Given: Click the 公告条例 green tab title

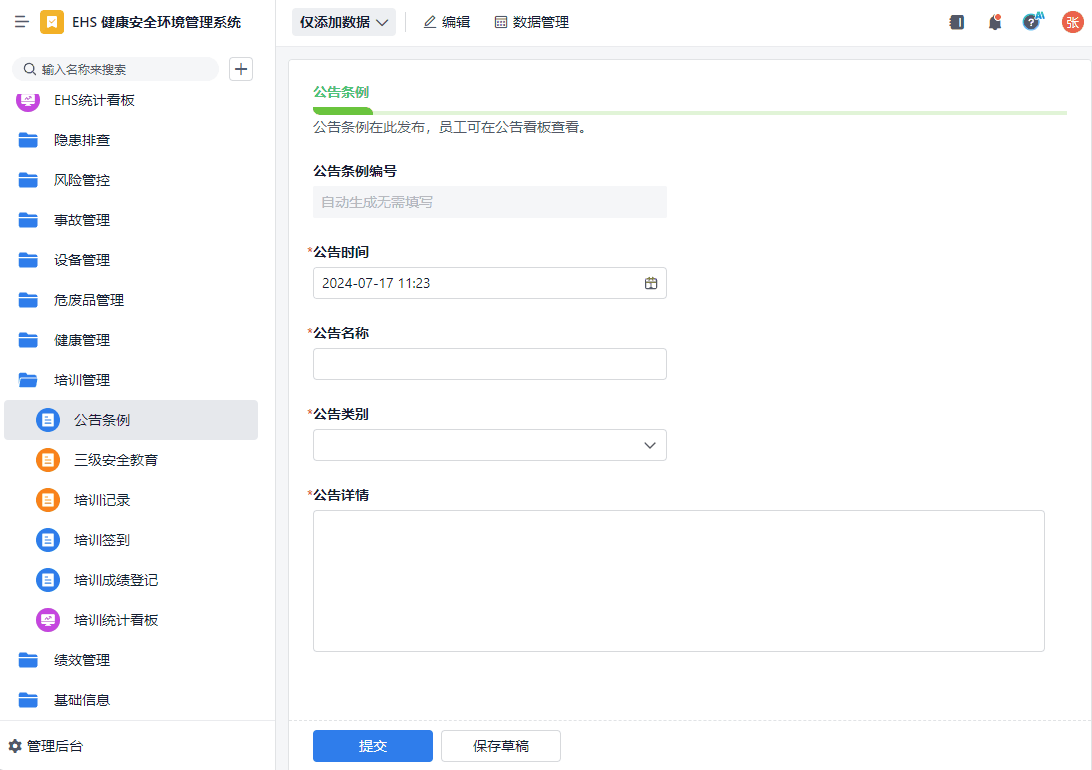Looking at the screenshot, I should [341, 92].
